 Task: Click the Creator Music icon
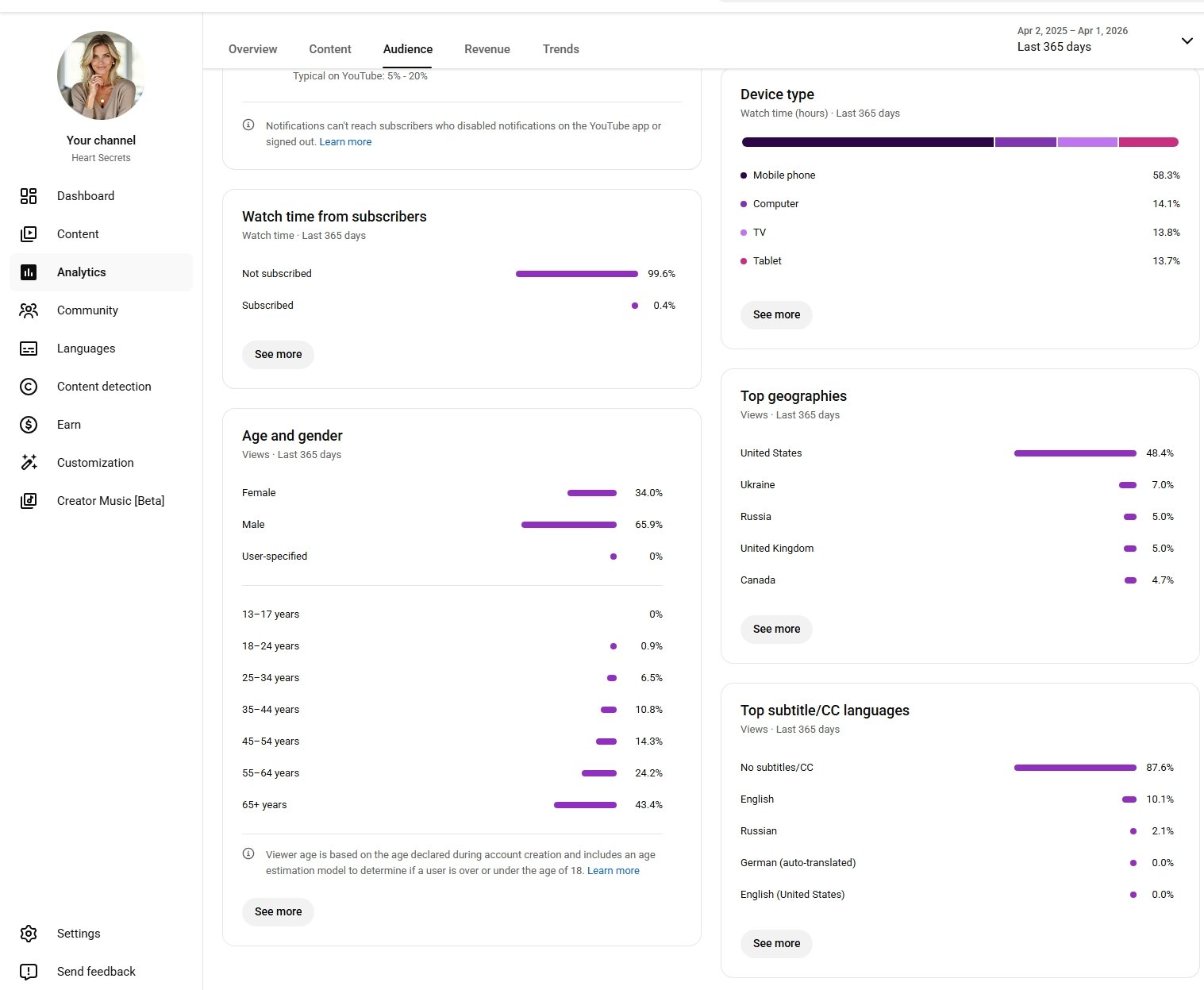click(x=29, y=501)
